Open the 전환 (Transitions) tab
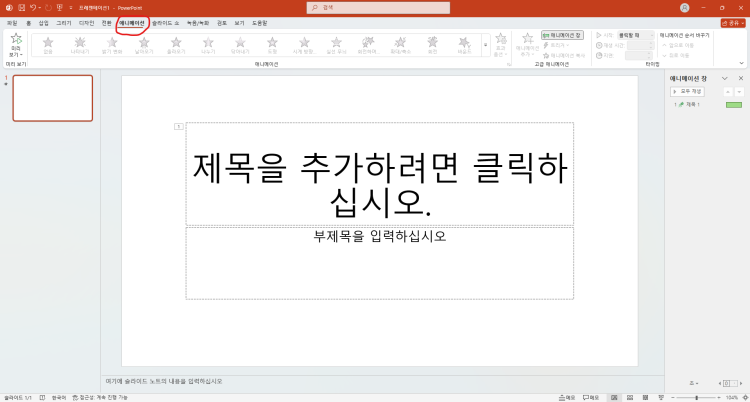The width and height of the screenshot is (750, 402). pyautogui.click(x=107, y=23)
